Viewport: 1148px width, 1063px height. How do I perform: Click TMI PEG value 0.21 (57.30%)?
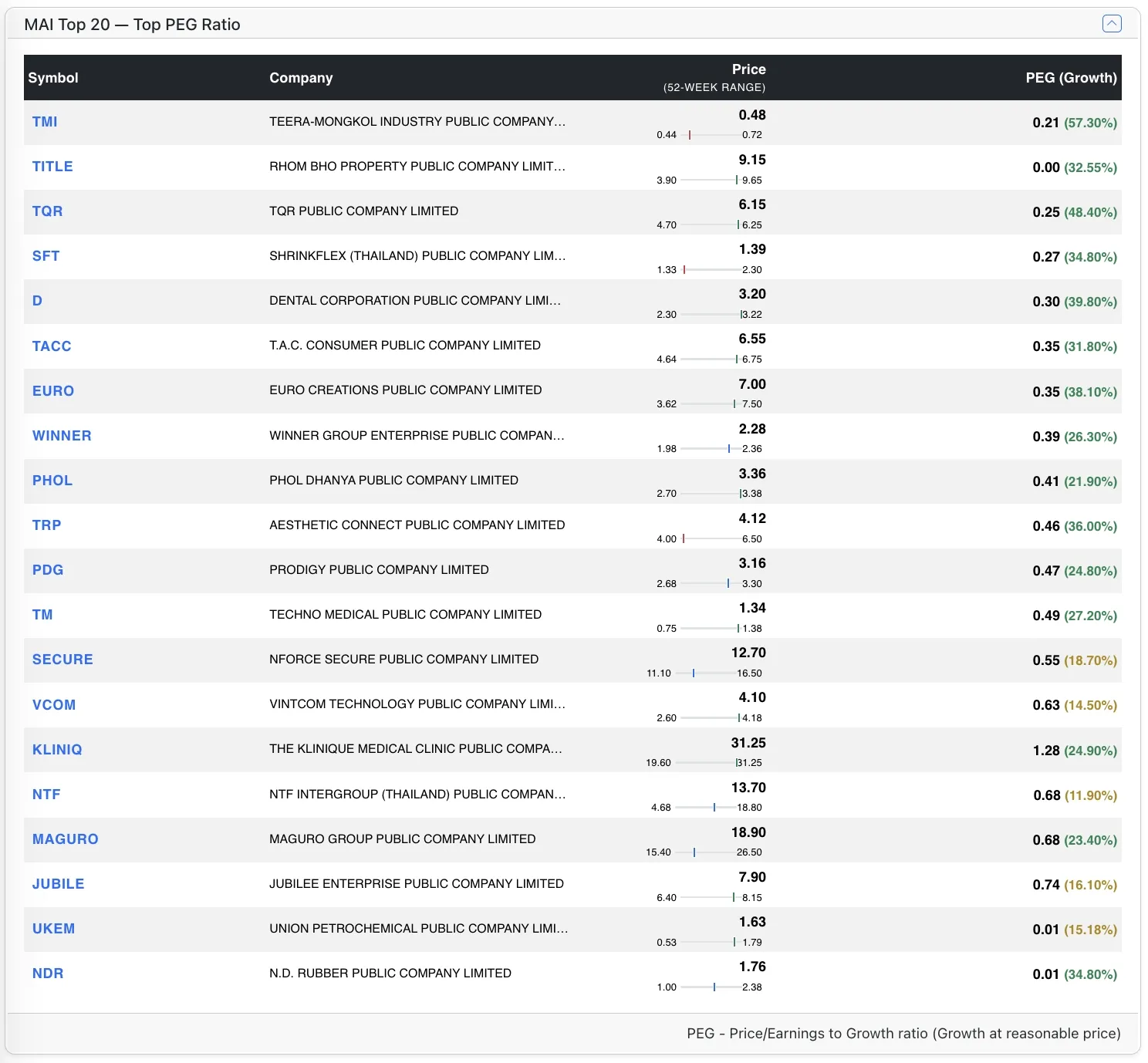1075,123
